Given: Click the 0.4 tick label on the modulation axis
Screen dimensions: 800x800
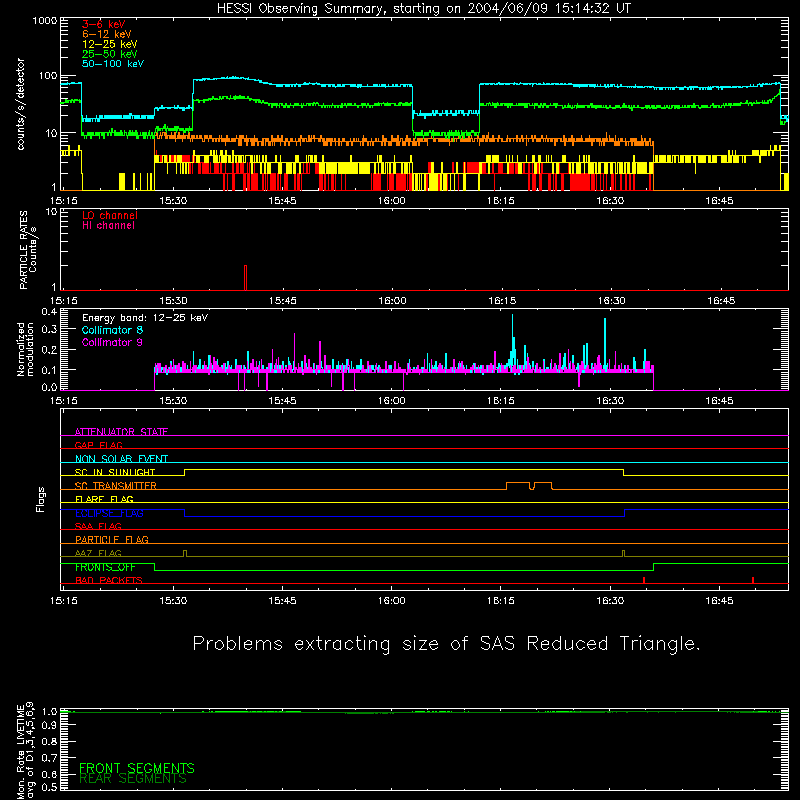Looking at the screenshot, I should [49, 312].
